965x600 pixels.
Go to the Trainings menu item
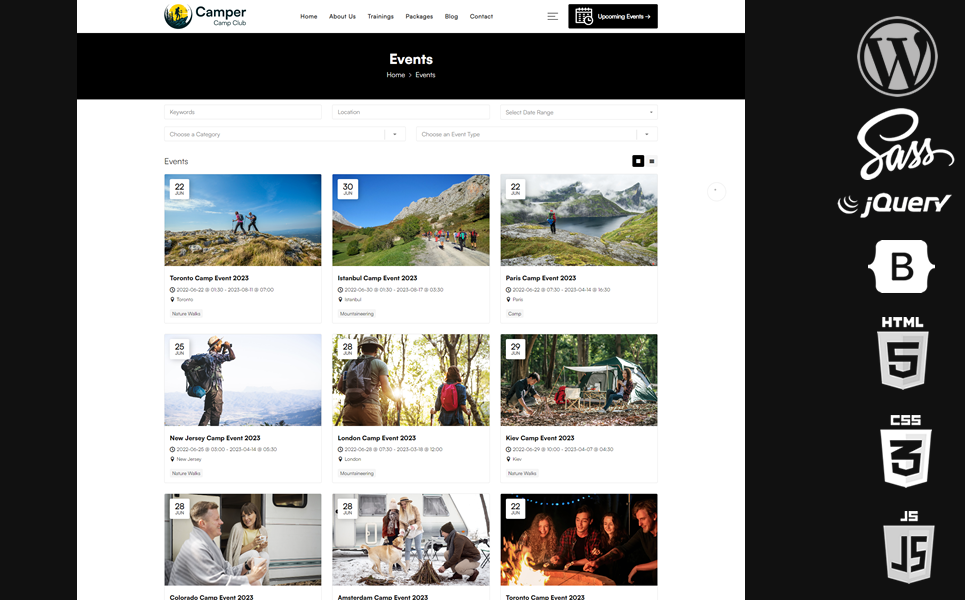coord(380,17)
